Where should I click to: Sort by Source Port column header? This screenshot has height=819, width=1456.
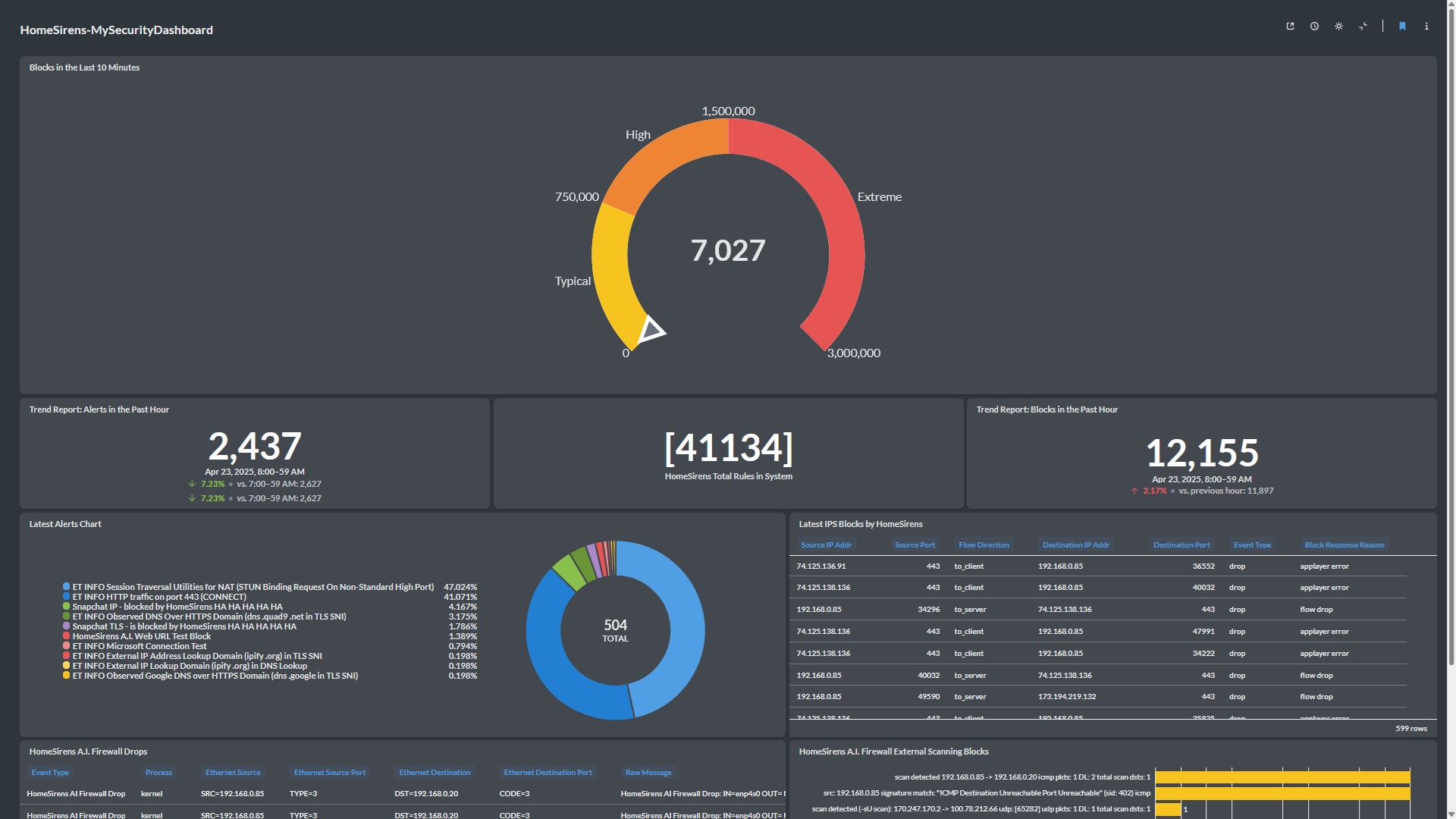pyautogui.click(x=915, y=545)
